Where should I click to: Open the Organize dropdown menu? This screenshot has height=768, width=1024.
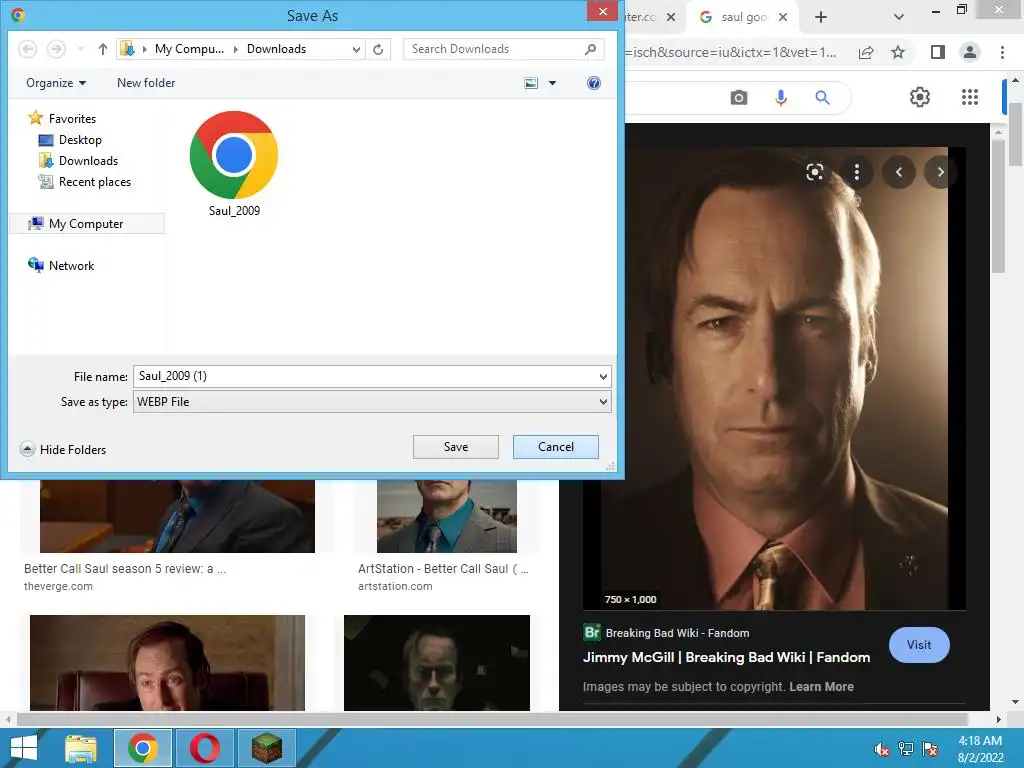click(56, 83)
